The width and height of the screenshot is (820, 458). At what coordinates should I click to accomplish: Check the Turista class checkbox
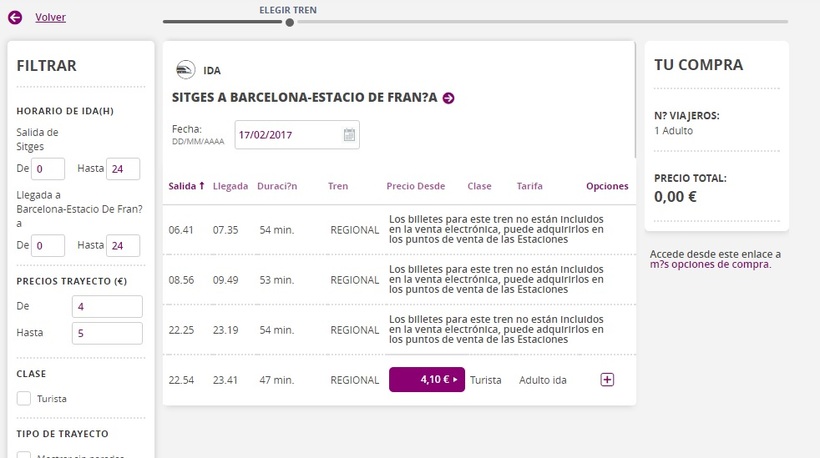(x=24, y=399)
